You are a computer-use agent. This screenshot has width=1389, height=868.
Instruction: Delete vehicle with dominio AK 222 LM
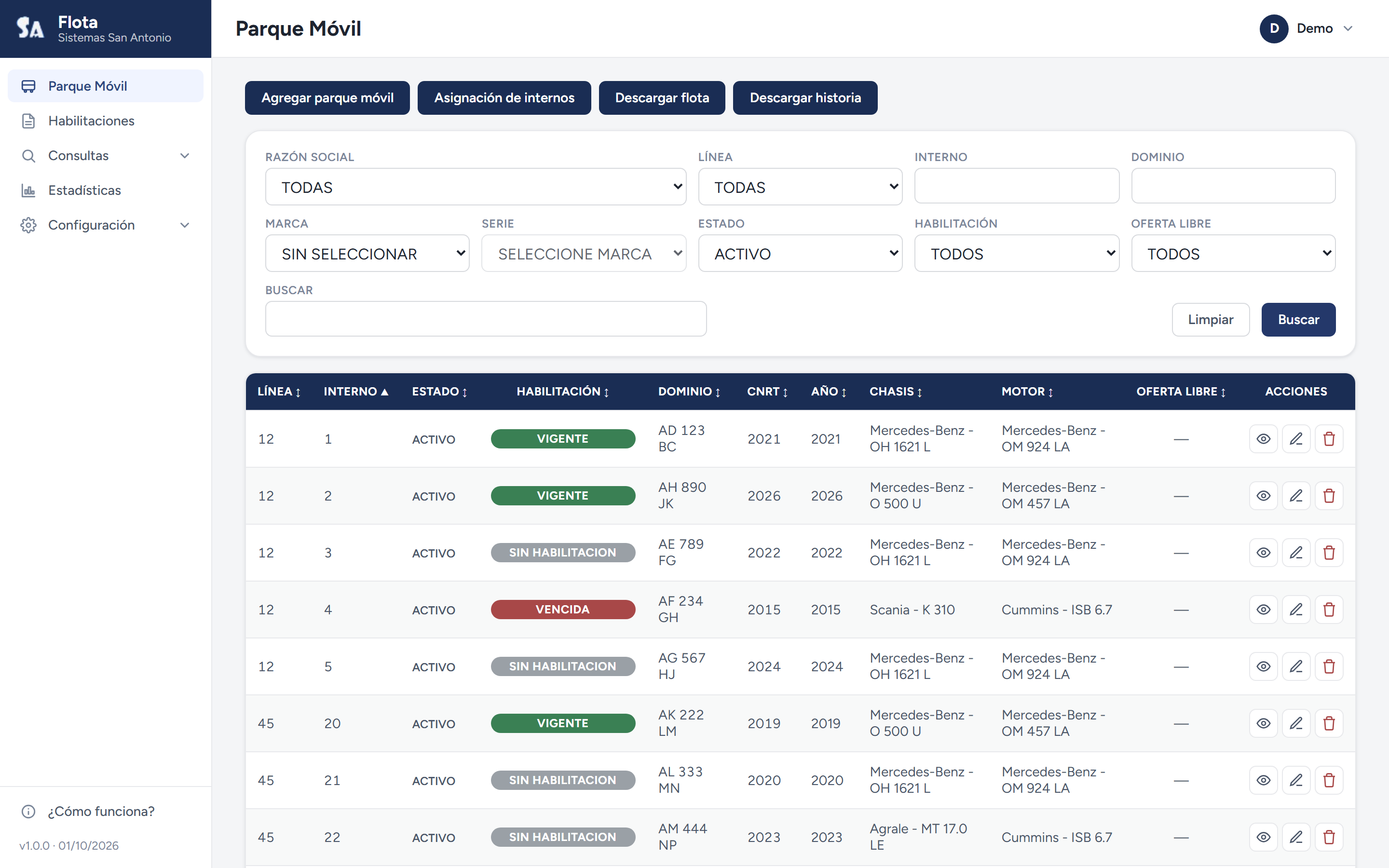1328,723
